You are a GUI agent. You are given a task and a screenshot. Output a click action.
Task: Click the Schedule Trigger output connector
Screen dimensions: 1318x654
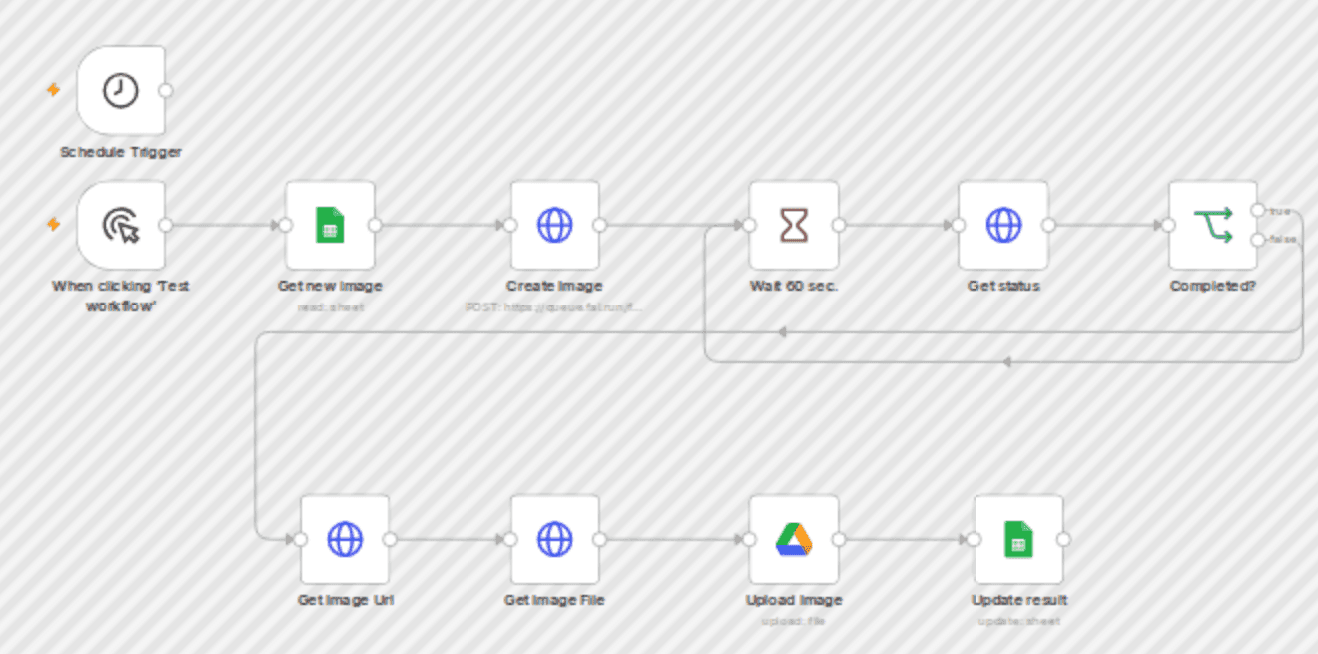pyautogui.click(x=166, y=90)
